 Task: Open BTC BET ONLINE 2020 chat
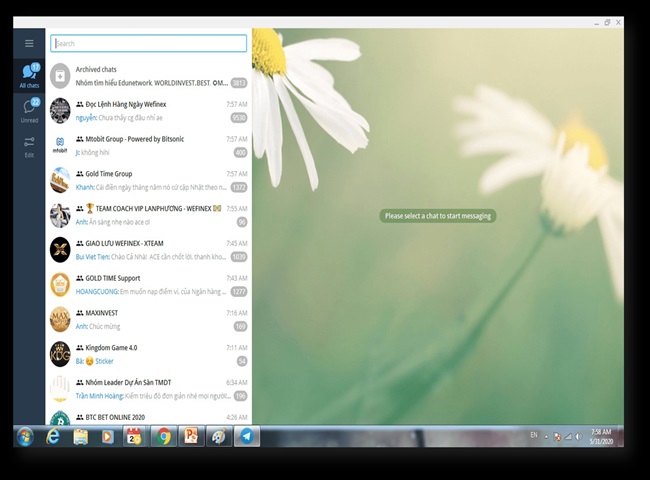coord(148,416)
